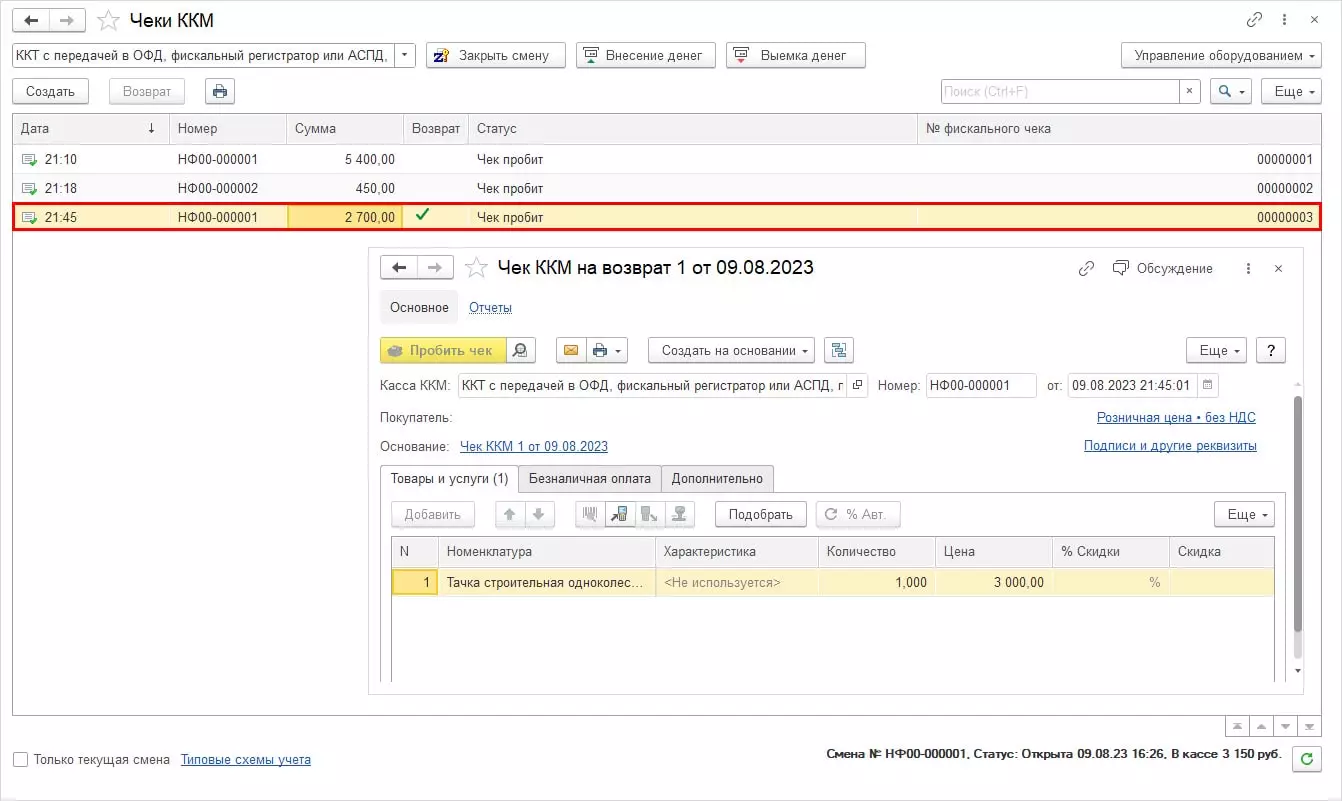Send return receipt by email envelope icon

(x=571, y=350)
